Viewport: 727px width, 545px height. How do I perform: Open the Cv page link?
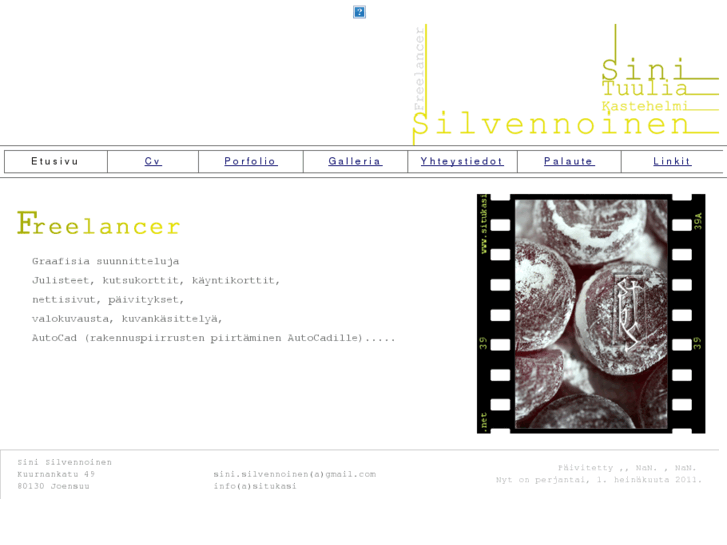(153, 161)
